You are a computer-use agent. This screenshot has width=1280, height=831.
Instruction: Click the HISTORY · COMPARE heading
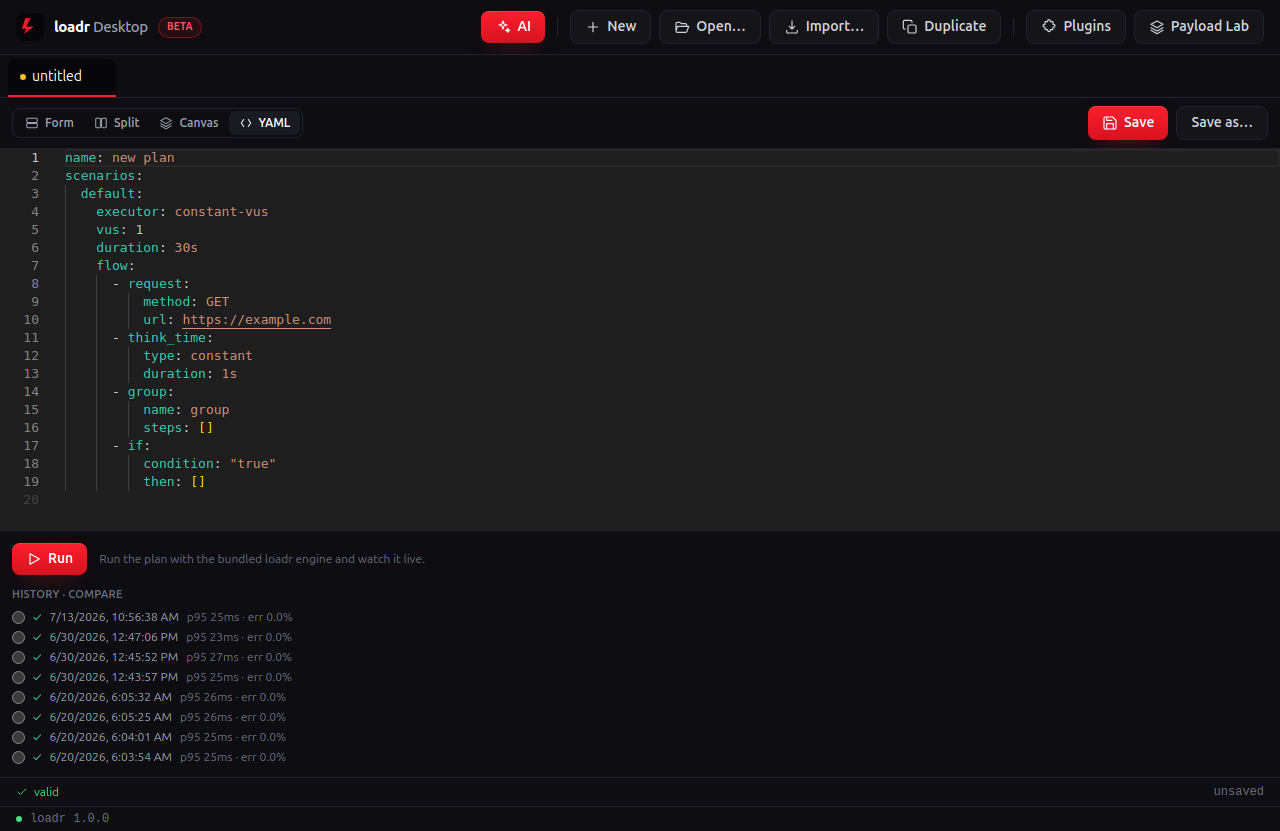click(67, 594)
